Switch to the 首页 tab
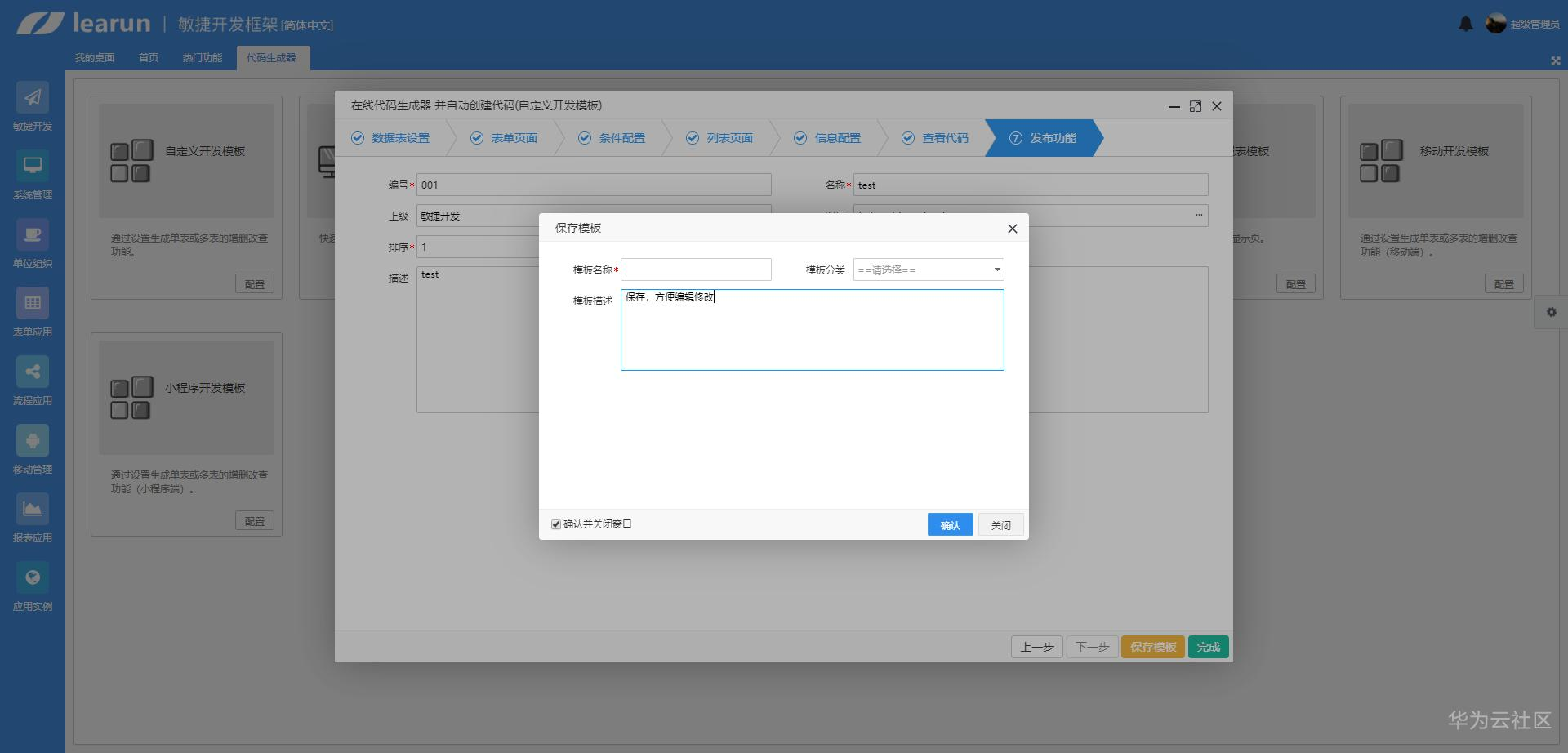 [x=149, y=58]
